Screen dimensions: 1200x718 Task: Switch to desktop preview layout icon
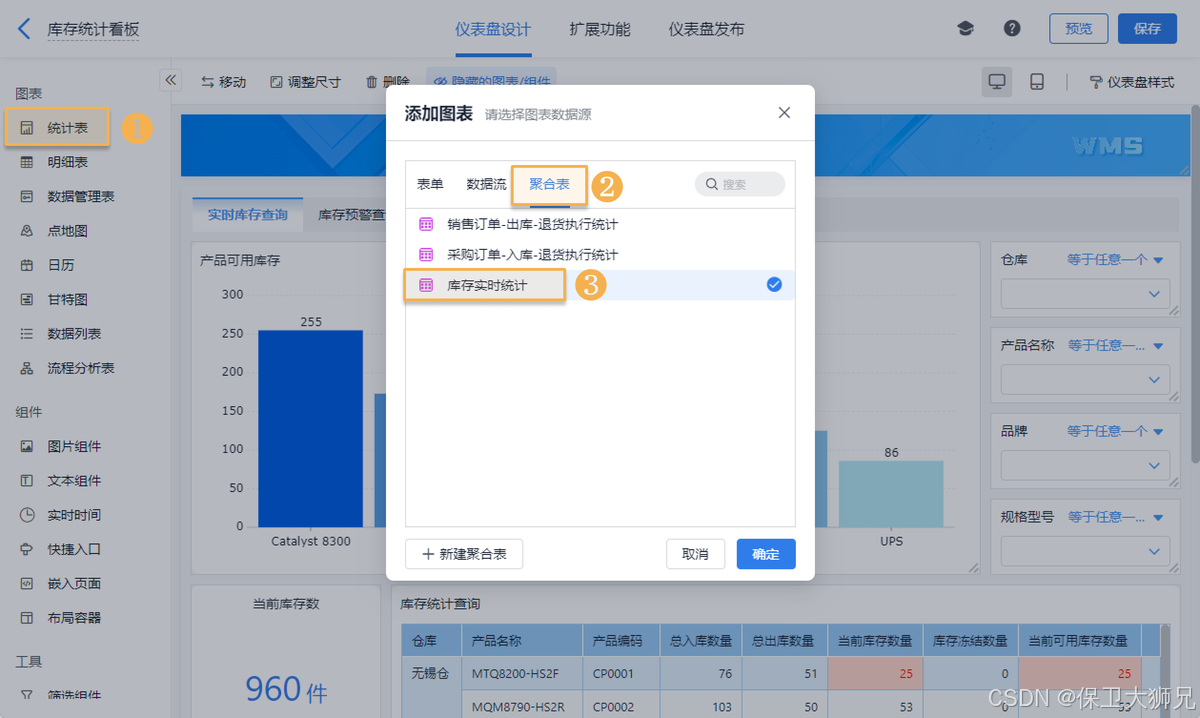point(996,82)
